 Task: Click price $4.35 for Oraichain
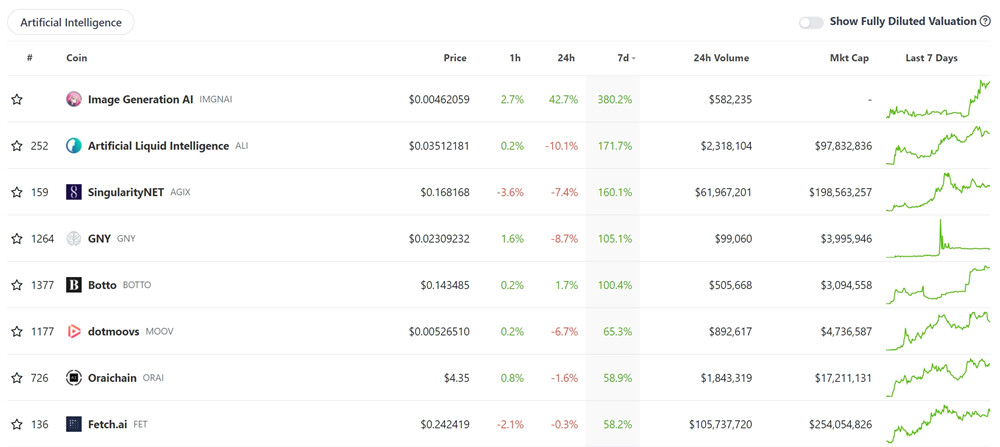click(457, 378)
